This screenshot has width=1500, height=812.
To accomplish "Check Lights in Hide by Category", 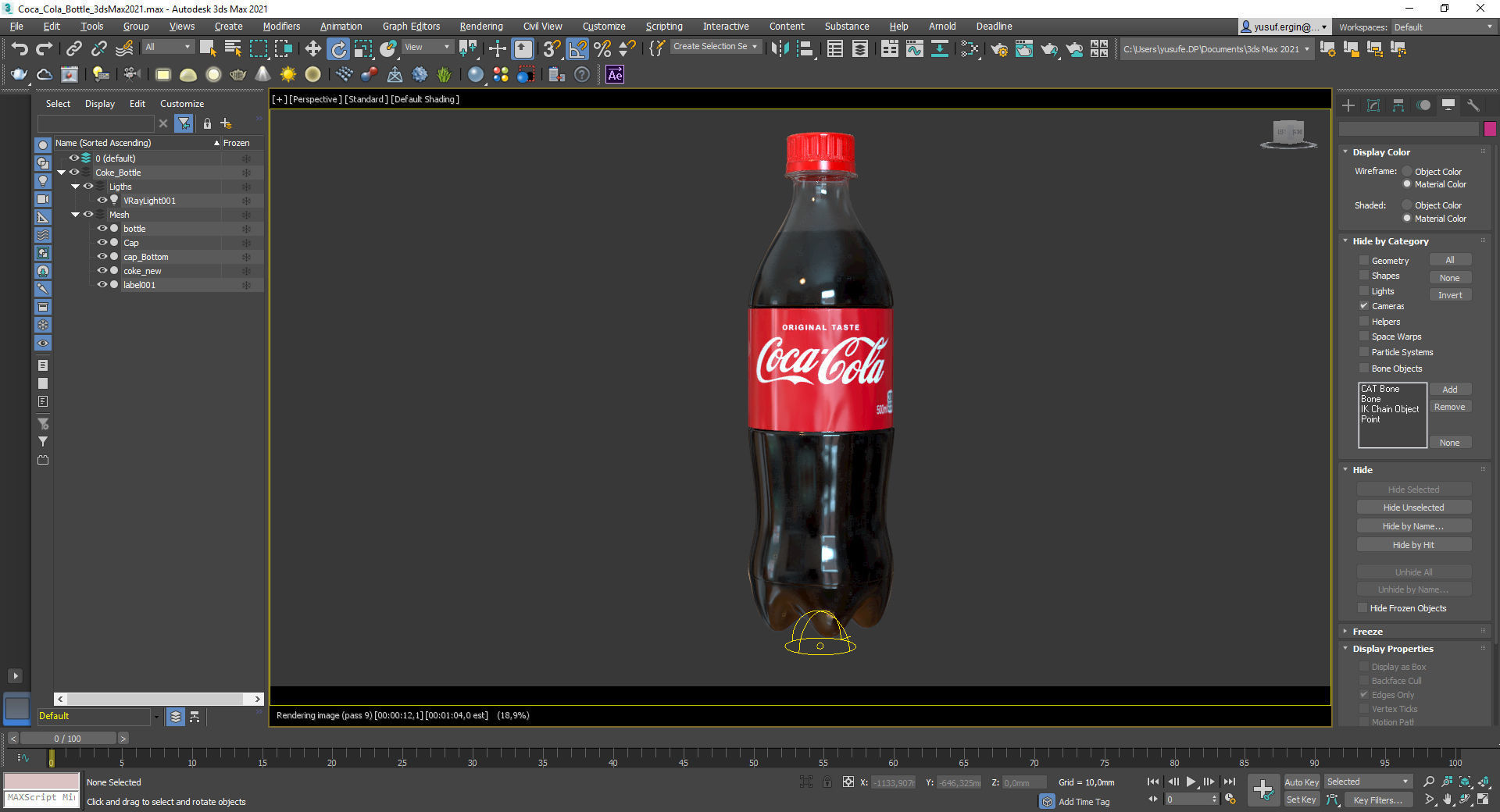I will coord(1364,291).
